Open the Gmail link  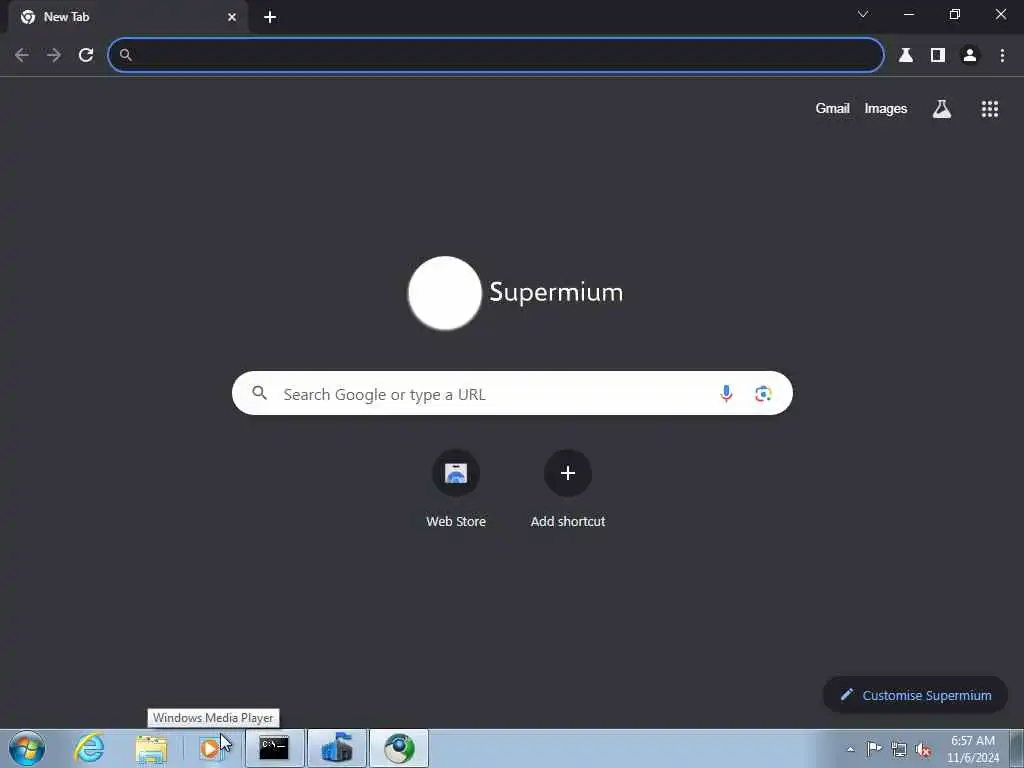point(832,108)
